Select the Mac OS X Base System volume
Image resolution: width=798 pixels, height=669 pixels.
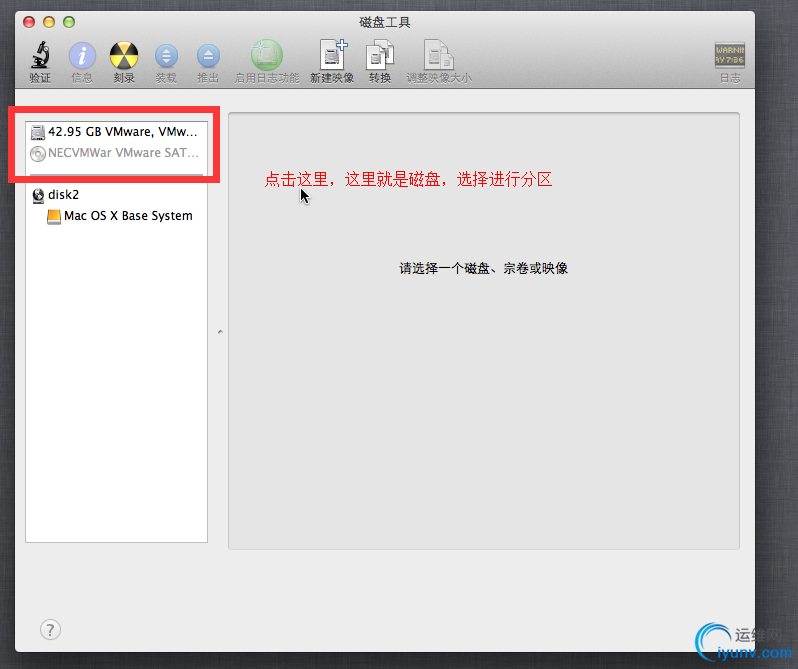click(117, 216)
